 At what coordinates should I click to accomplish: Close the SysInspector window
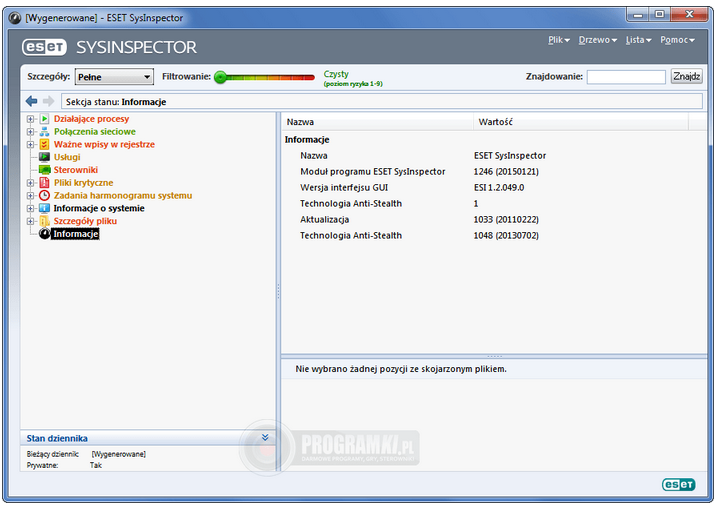coord(689,14)
